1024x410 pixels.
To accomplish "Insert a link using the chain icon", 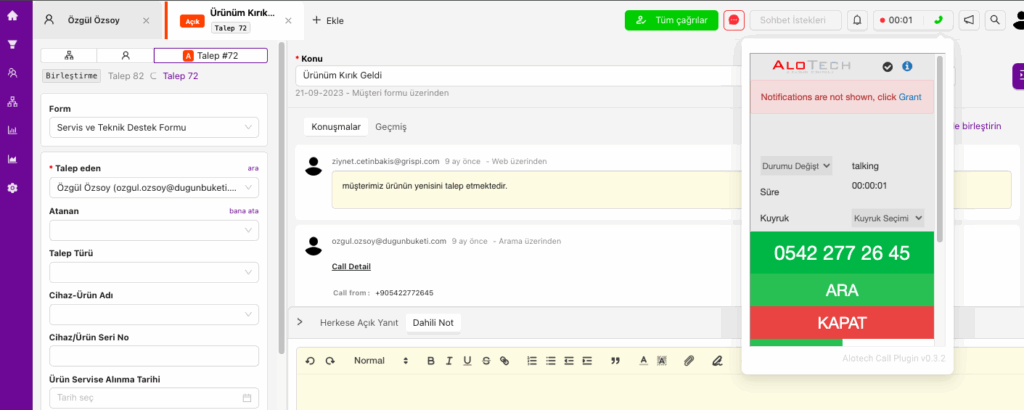I will [504, 360].
